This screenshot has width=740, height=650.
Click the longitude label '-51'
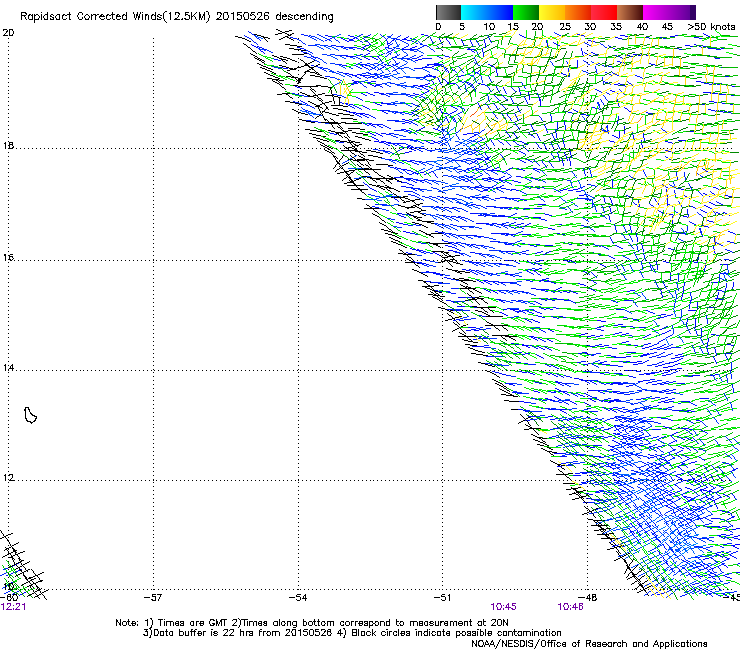pos(442,597)
